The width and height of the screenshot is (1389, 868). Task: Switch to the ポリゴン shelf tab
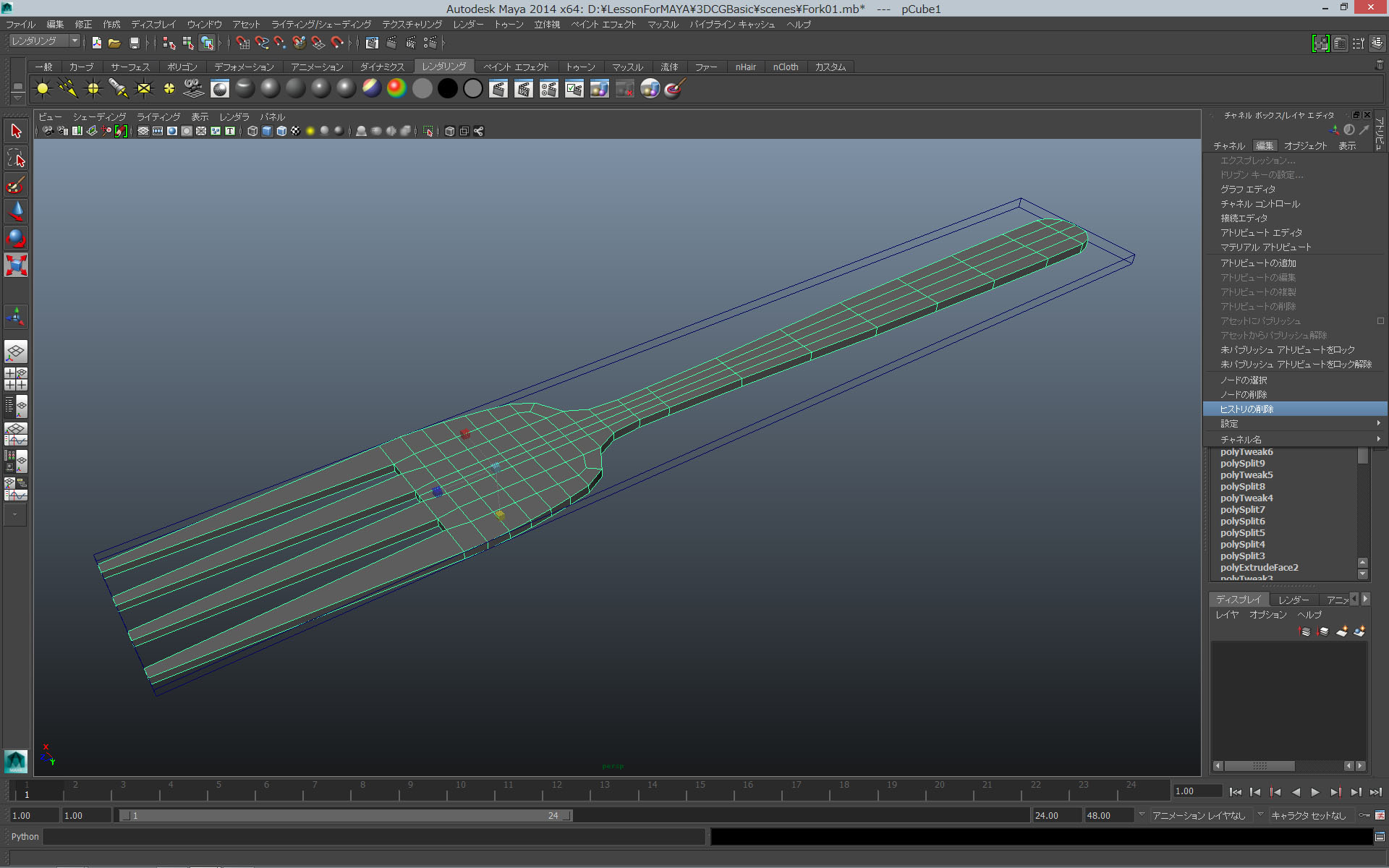pyautogui.click(x=182, y=67)
